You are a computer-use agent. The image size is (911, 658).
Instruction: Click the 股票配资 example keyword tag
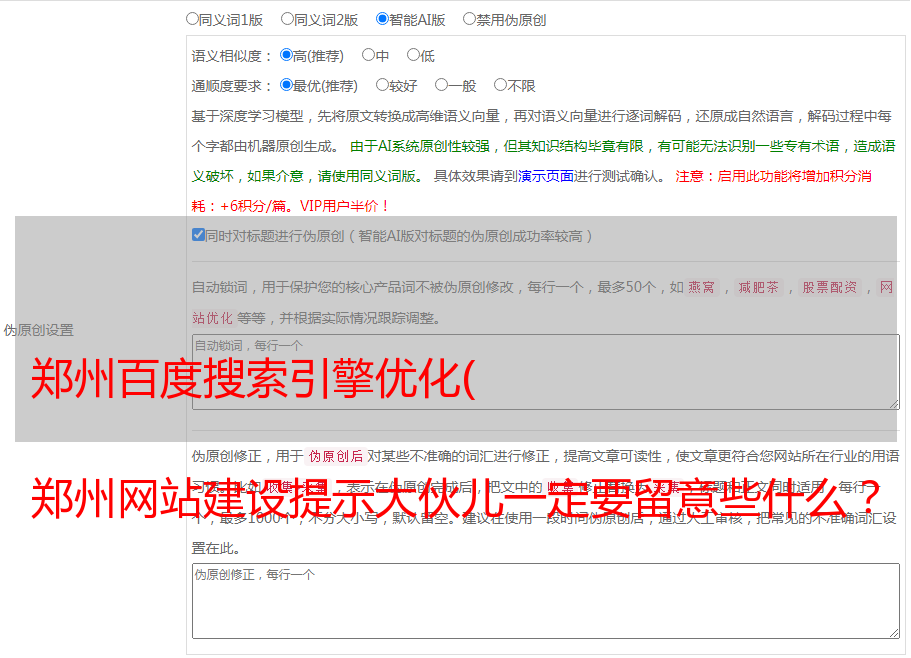[830, 287]
